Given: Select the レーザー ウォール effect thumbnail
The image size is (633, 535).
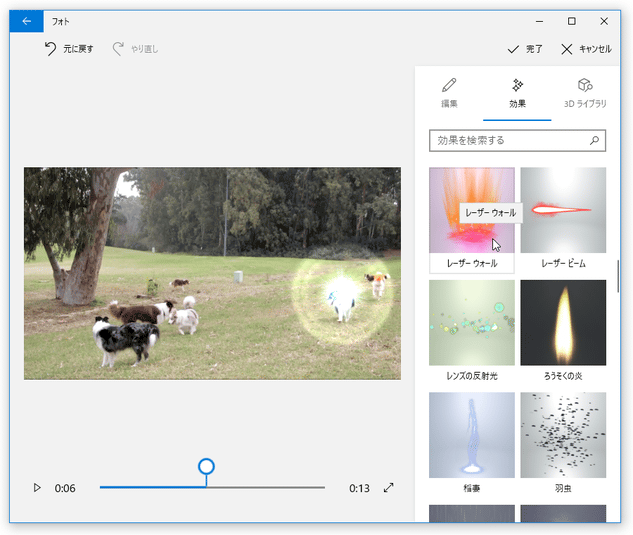Looking at the screenshot, I should coord(472,210).
